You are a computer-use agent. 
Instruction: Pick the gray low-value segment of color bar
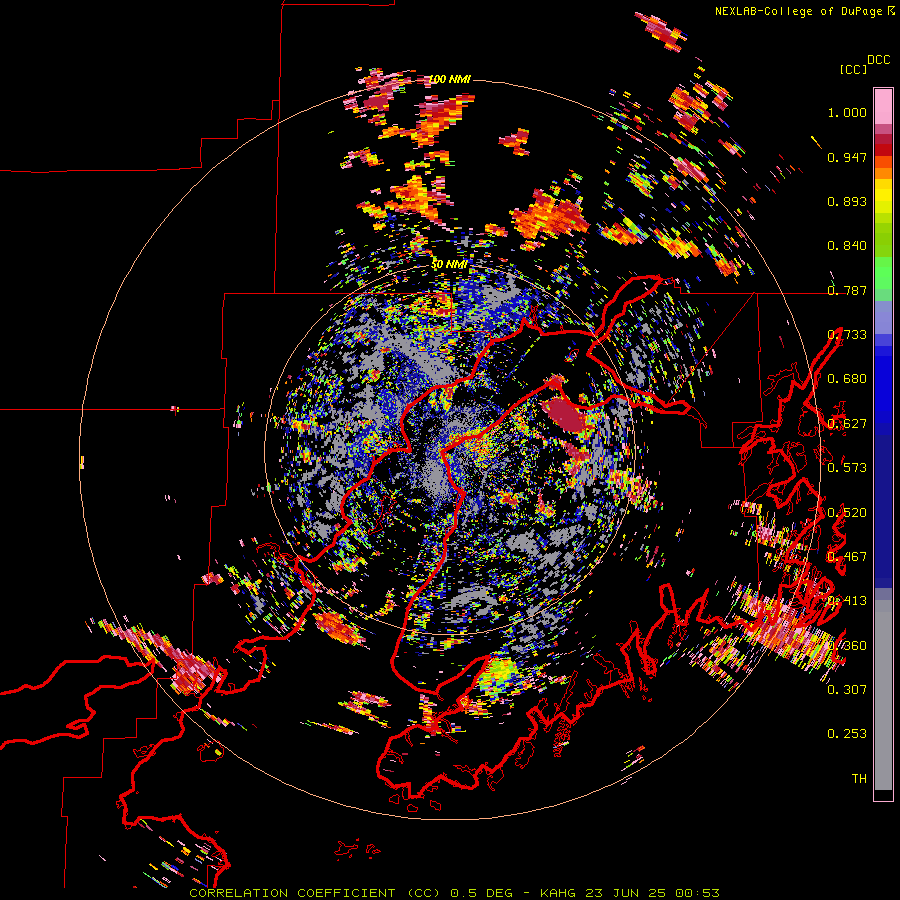point(883,695)
